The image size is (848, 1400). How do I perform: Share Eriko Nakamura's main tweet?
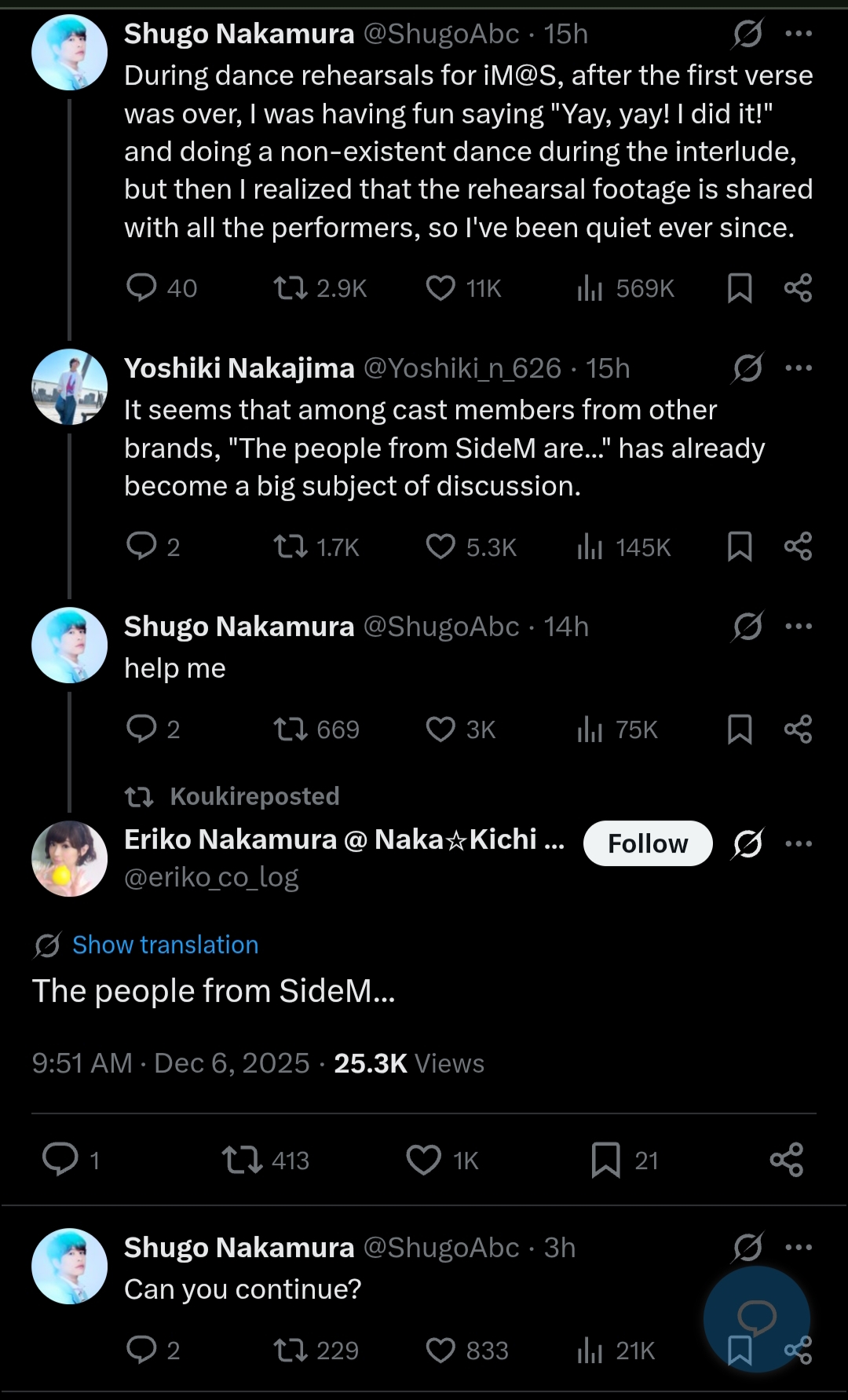pyautogui.click(x=787, y=1160)
